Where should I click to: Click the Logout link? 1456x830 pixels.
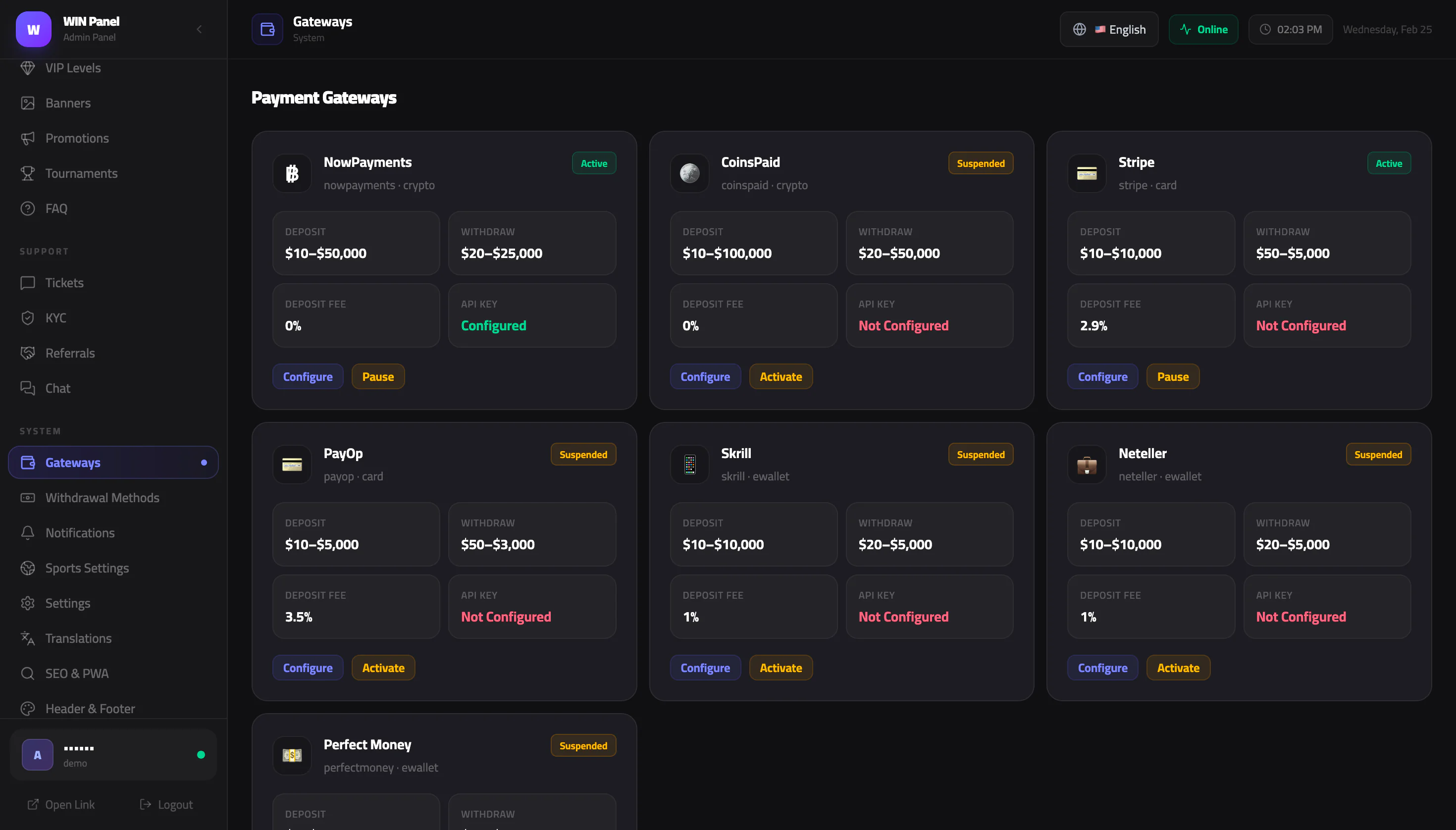pyautogui.click(x=166, y=804)
